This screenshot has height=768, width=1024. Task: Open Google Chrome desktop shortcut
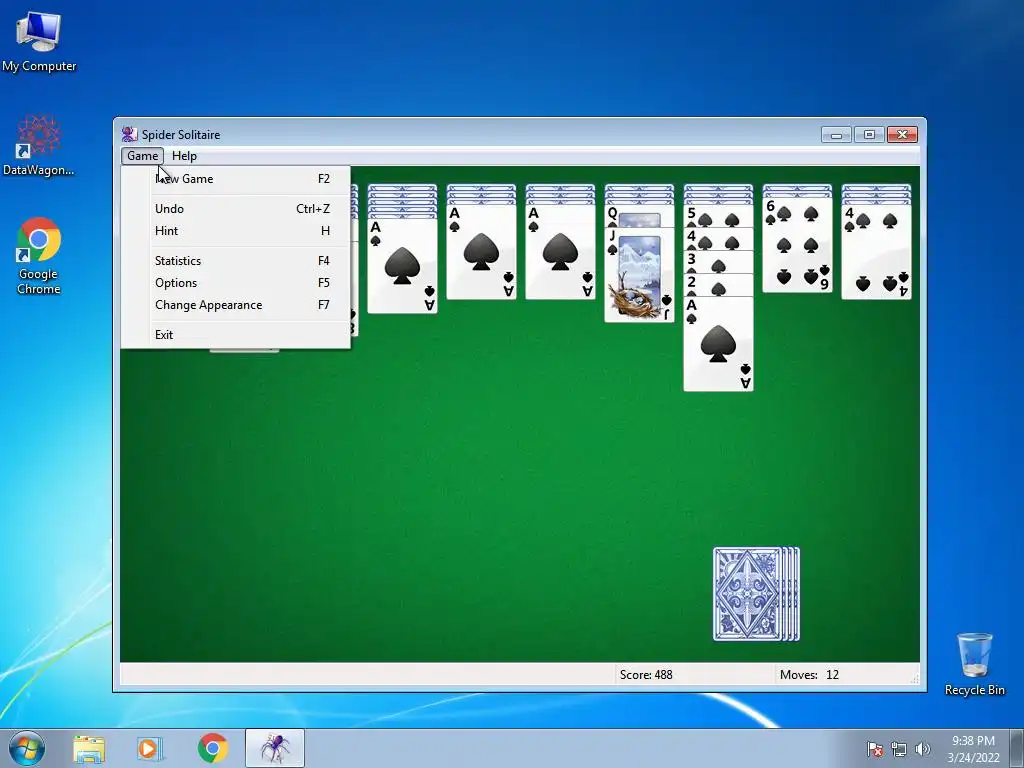click(39, 256)
